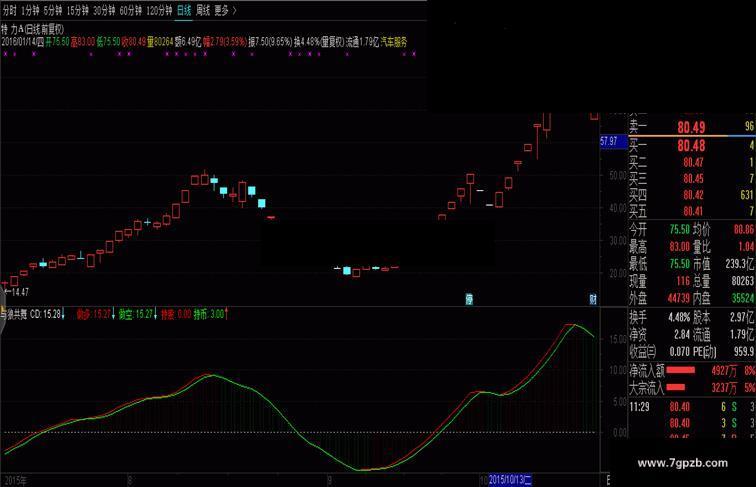Click the 换手 4.48% value

click(679, 318)
